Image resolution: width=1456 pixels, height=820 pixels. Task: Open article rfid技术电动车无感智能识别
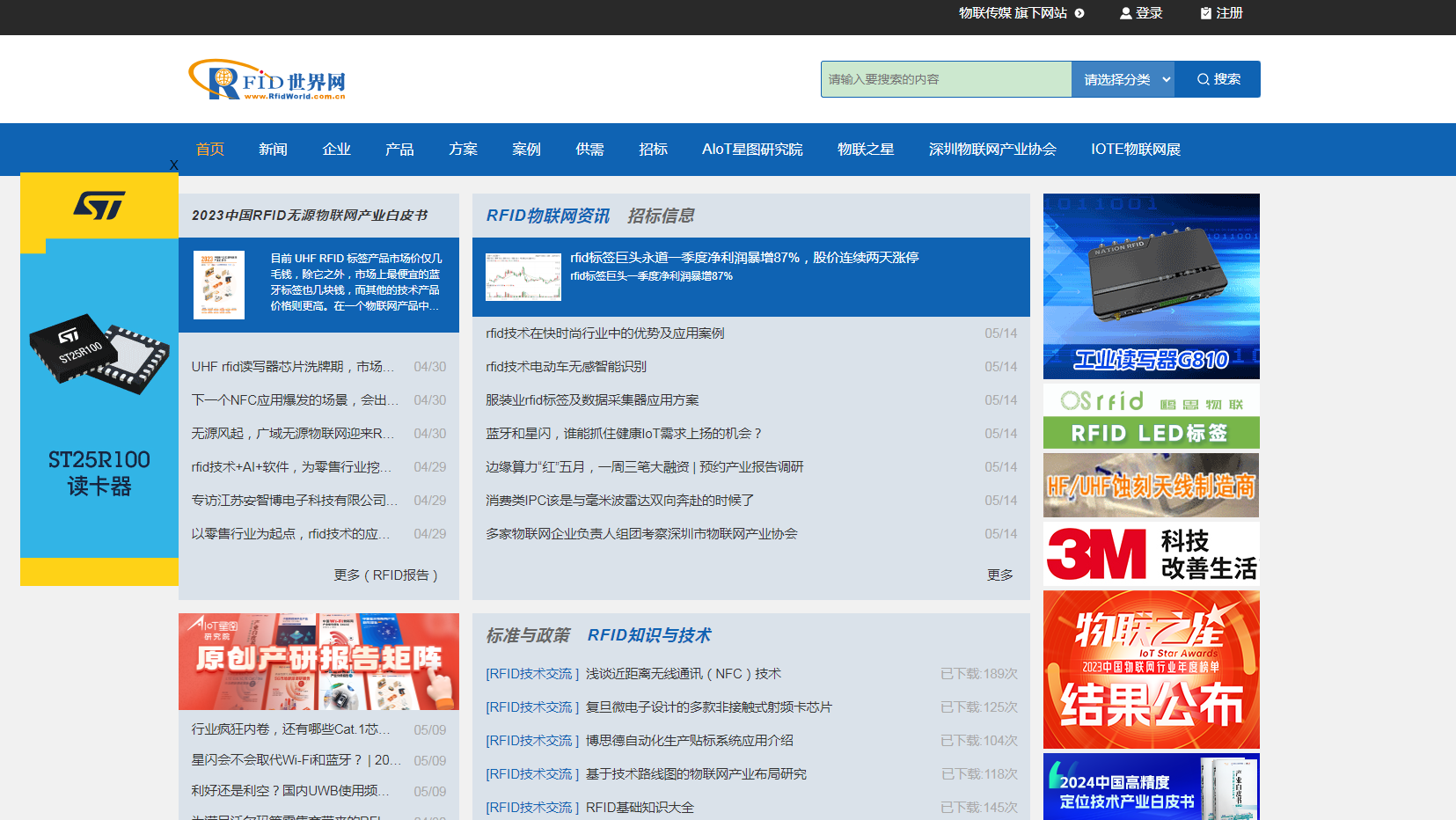point(567,367)
